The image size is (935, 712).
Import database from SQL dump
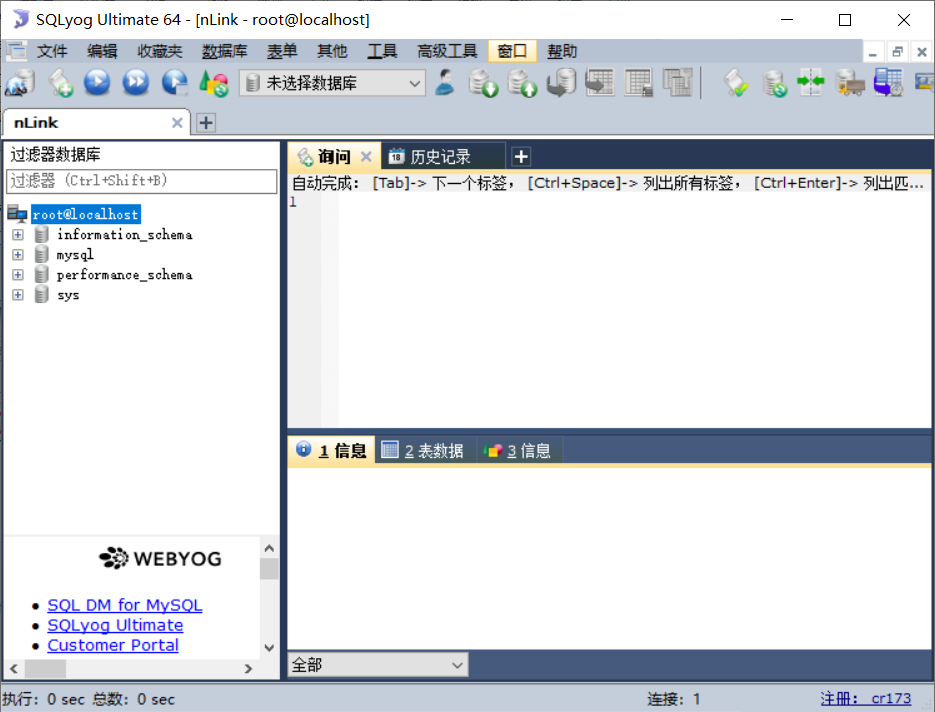[x=522, y=82]
